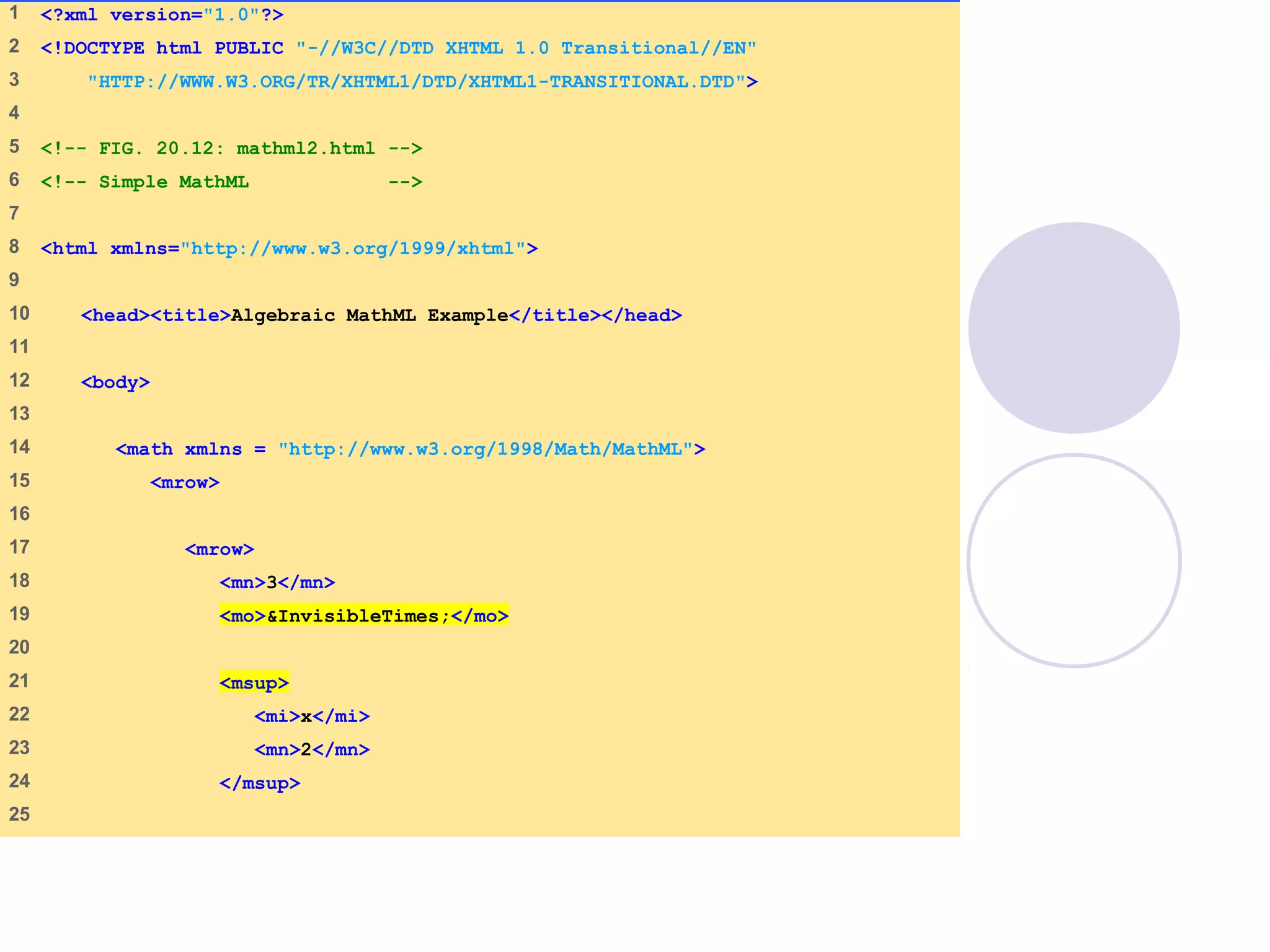Click line number 25
Screen dimensions: 1270x952
(x=19, y=814)
